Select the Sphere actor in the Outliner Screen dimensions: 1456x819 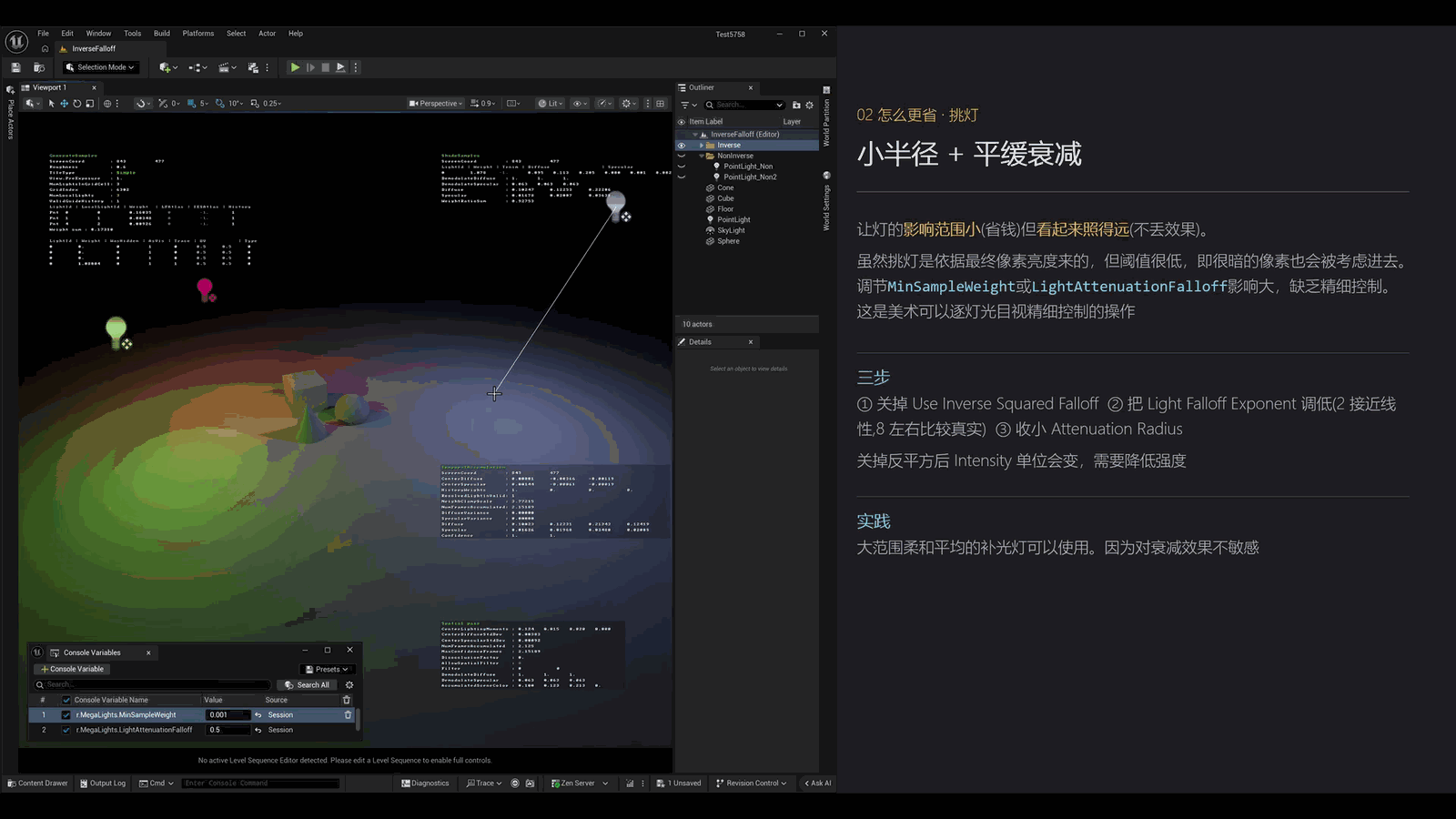728,241
